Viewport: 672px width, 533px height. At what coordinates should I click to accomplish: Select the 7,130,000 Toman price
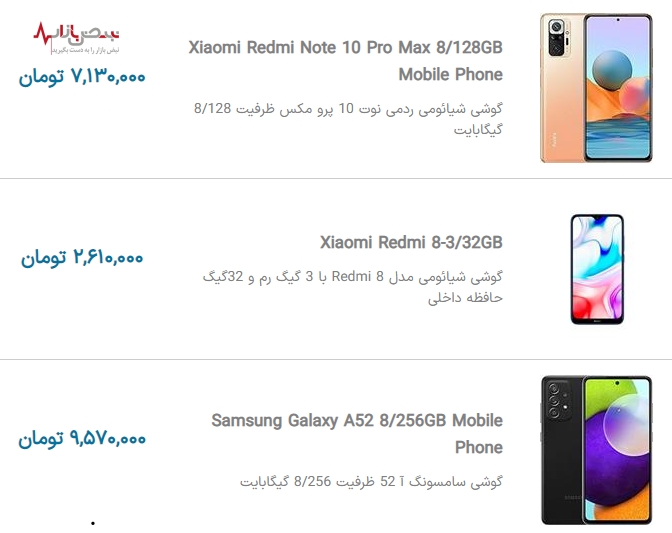click(82, 77)
